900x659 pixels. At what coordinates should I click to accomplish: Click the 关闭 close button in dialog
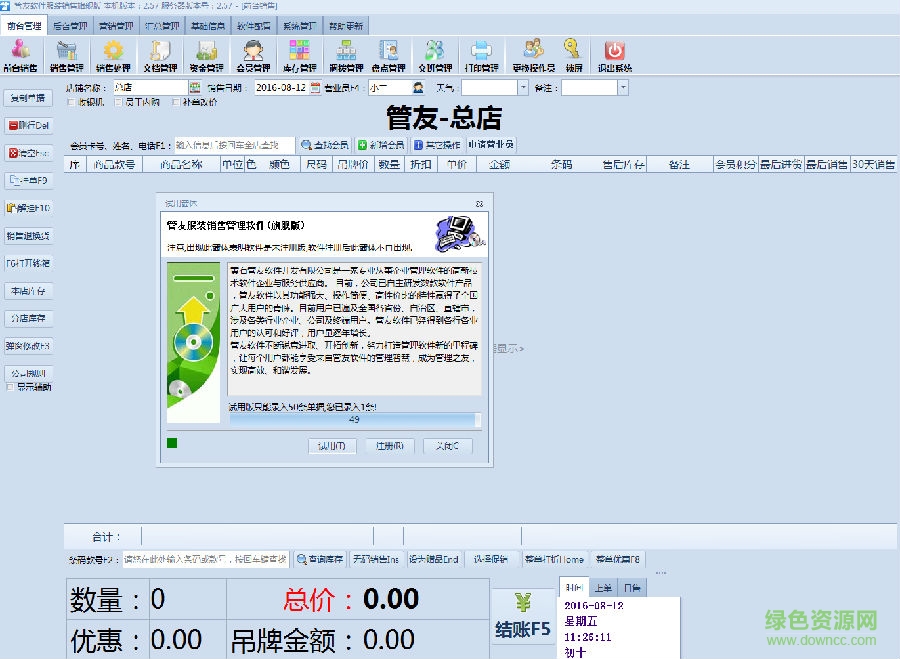[447, 446]
